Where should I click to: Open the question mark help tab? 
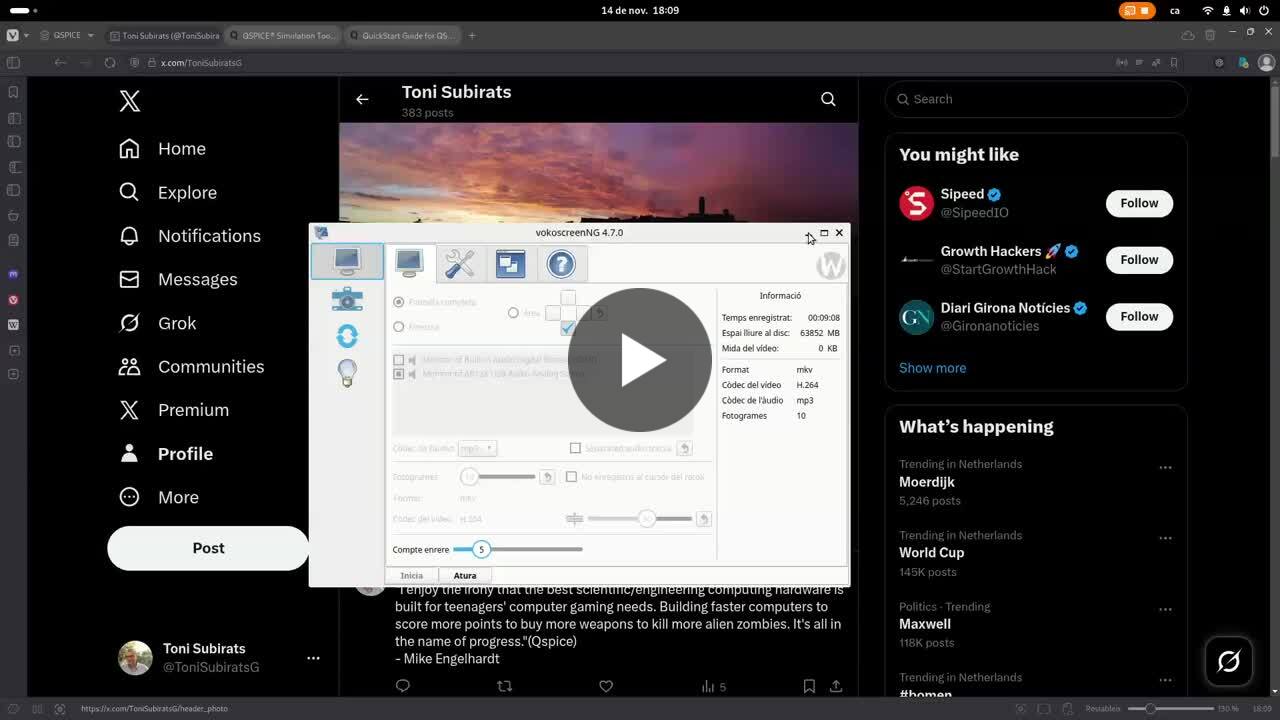[561, 264]
